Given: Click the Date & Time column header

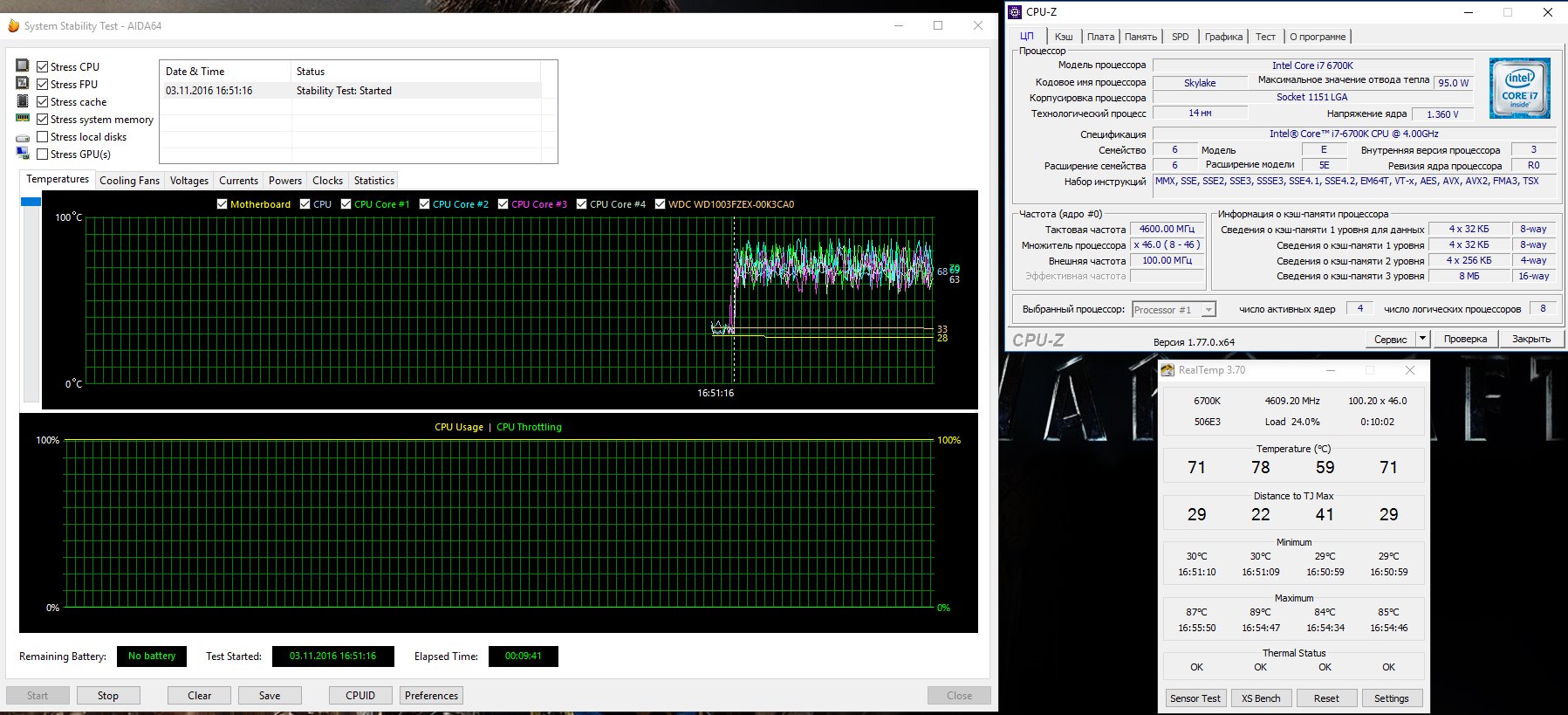Looking at the screenshot, I should click(x=225, y=72).
